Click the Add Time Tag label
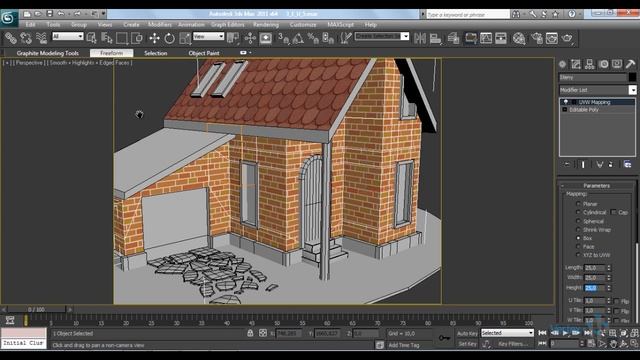Image resolution: width=640 pixels, height=360 pixels. [x=404, y=345]
